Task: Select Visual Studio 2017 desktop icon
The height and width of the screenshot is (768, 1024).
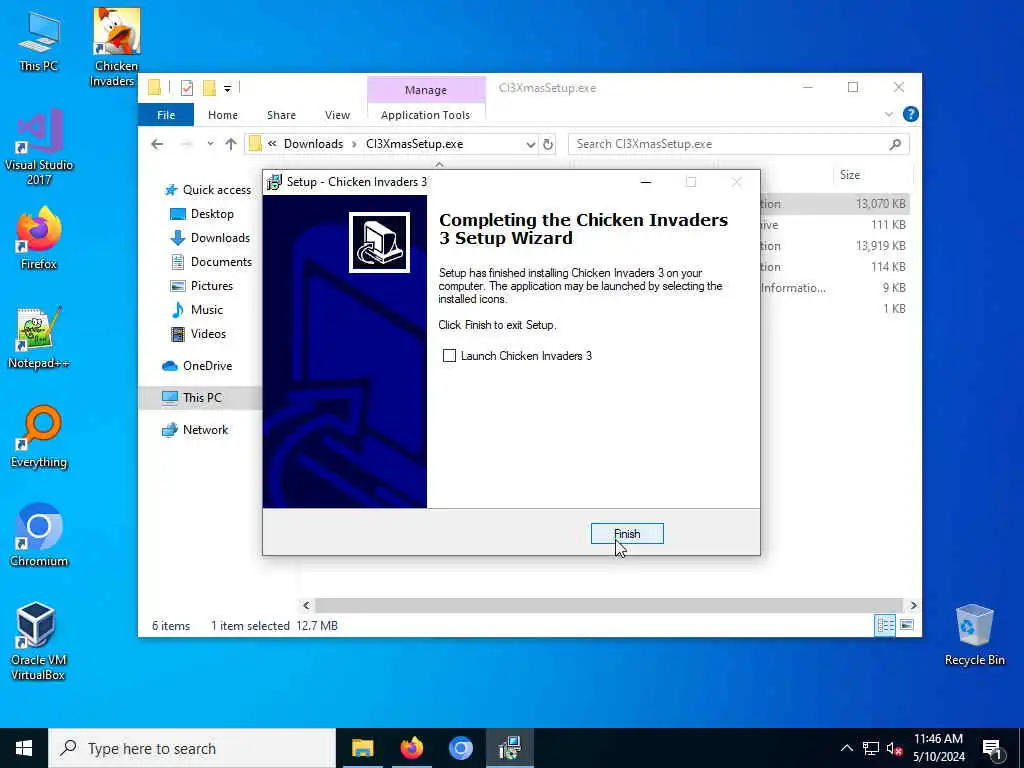Action: [39, 147]
